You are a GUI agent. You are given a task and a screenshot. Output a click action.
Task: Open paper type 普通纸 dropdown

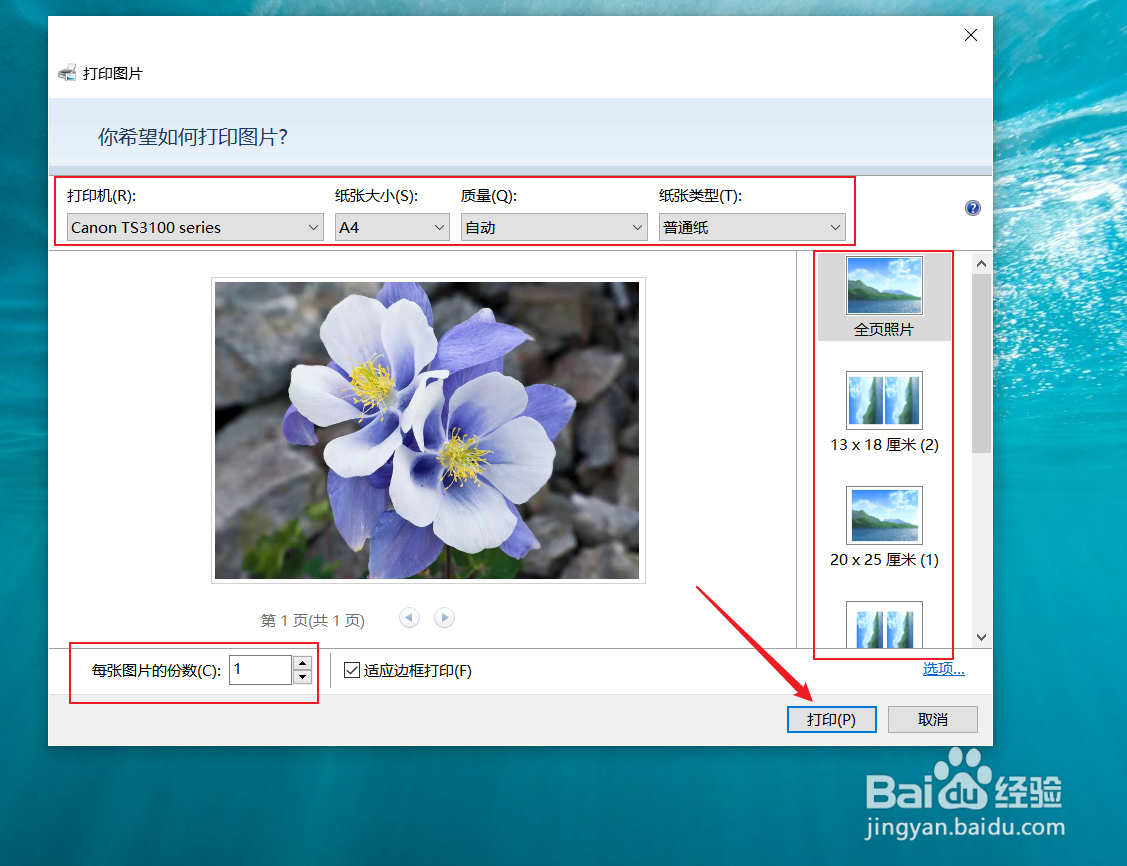point(752,227)
